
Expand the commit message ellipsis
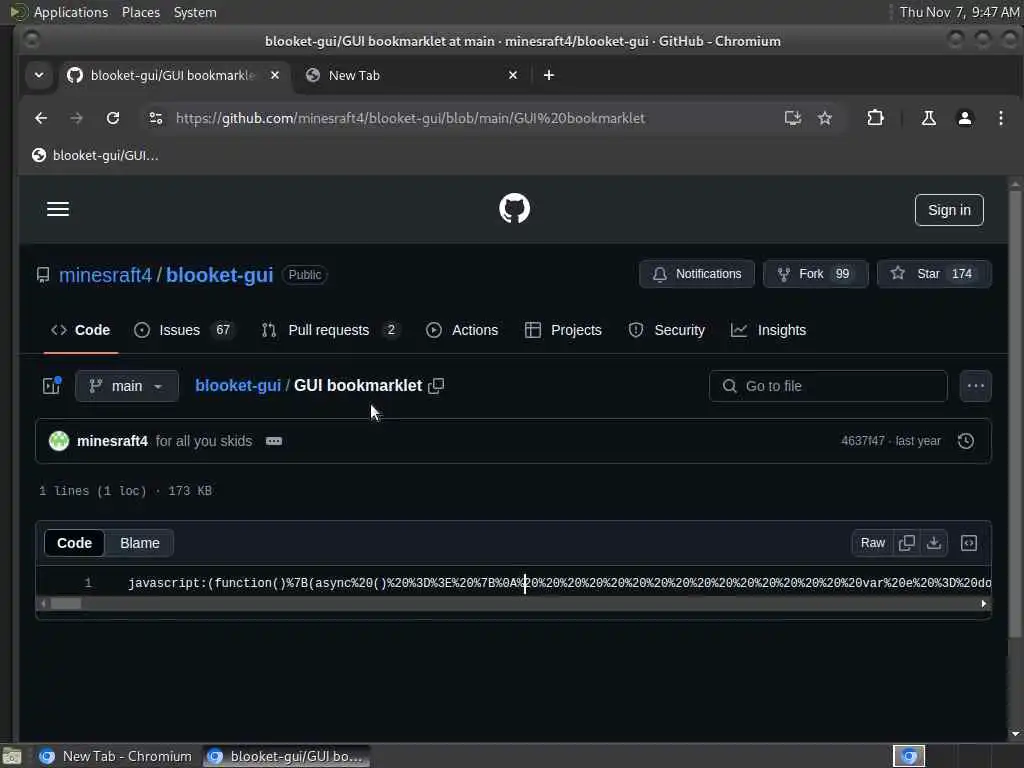[274, 441]
